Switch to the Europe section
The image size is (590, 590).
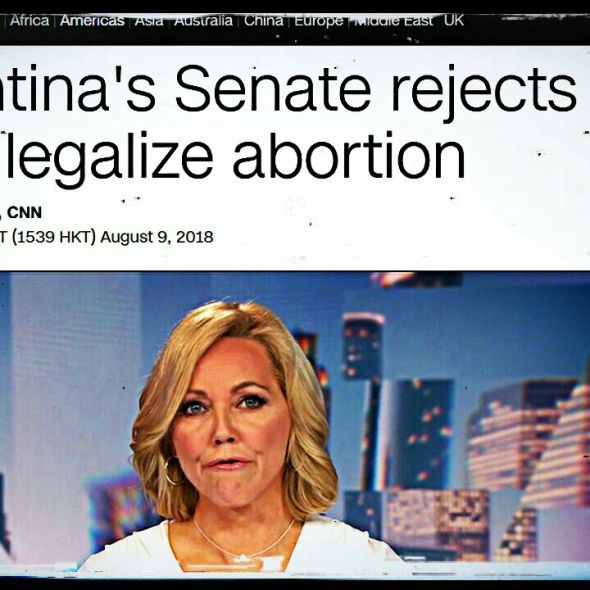[319, 21]
